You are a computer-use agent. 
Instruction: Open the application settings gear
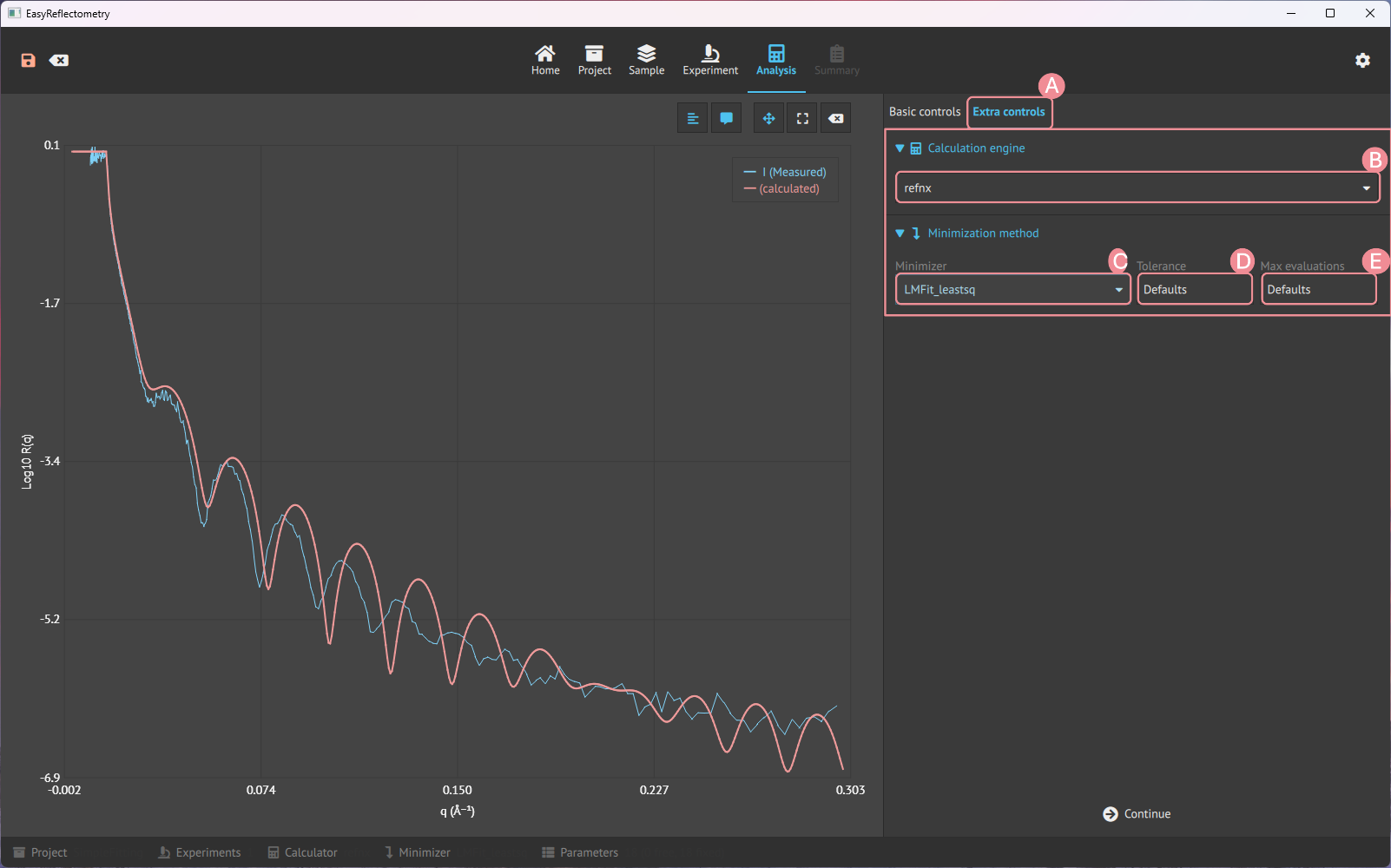(1362, 60)
